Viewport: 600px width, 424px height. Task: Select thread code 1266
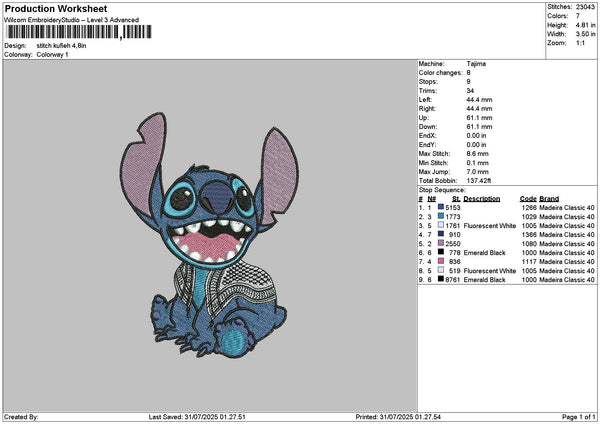(529, 208)
